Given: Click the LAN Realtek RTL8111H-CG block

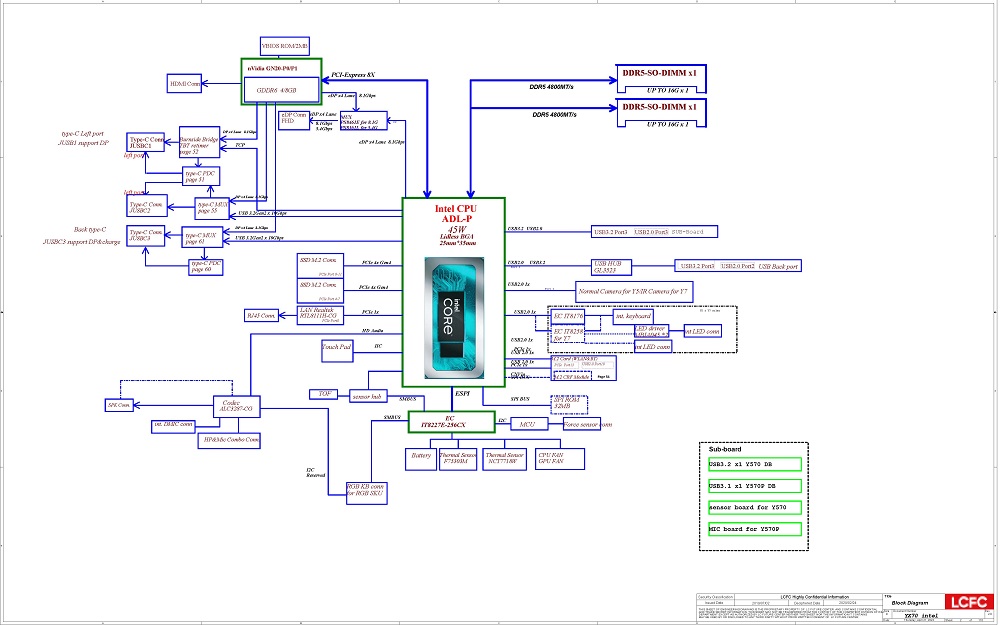Looking at the screenshot, I should (x=320, y=315).
